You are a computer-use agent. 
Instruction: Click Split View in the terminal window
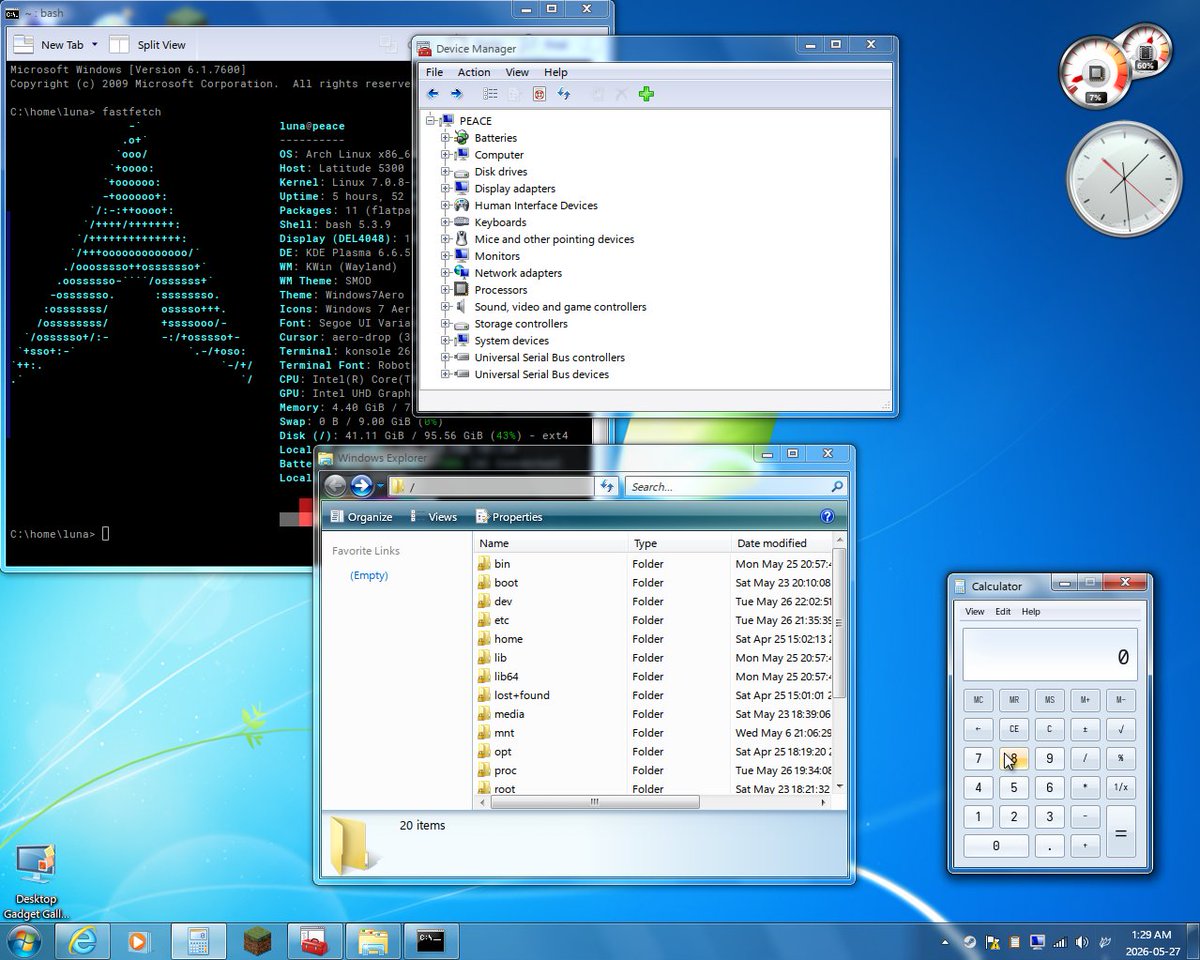(148, 45)
